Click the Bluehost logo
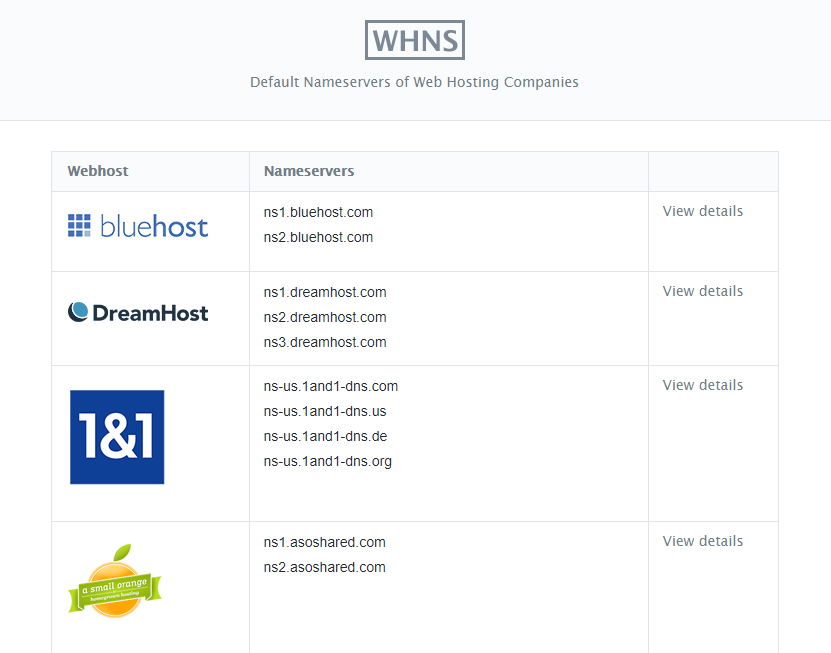 pos(137,225)
